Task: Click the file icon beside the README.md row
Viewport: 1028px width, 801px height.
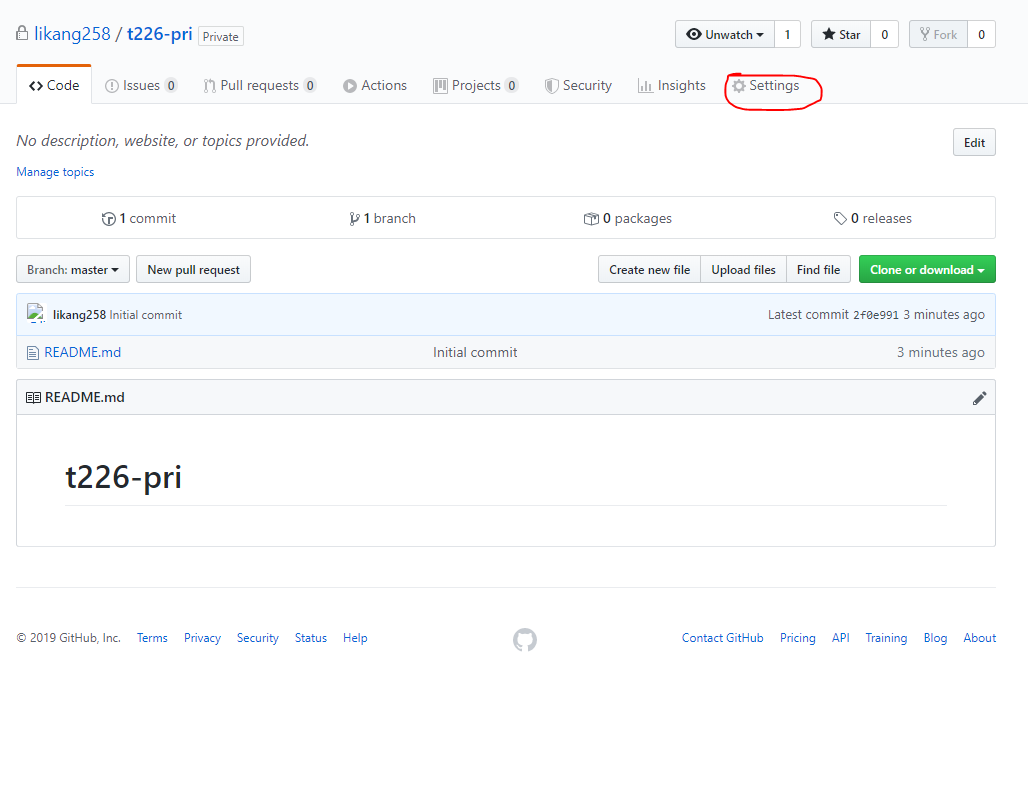Action: tap(33, 353)
